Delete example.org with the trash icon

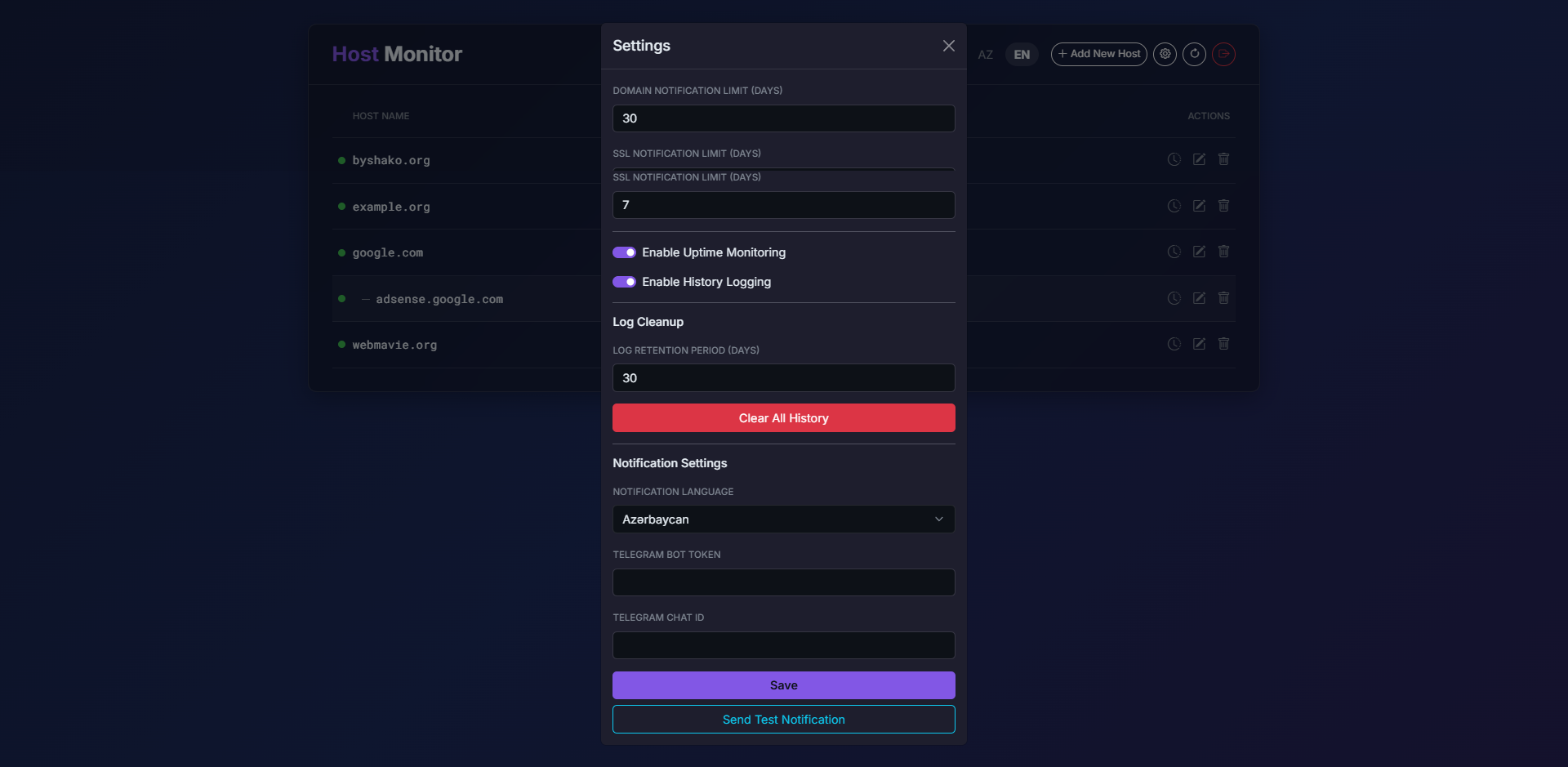(x=1223, y=206)
